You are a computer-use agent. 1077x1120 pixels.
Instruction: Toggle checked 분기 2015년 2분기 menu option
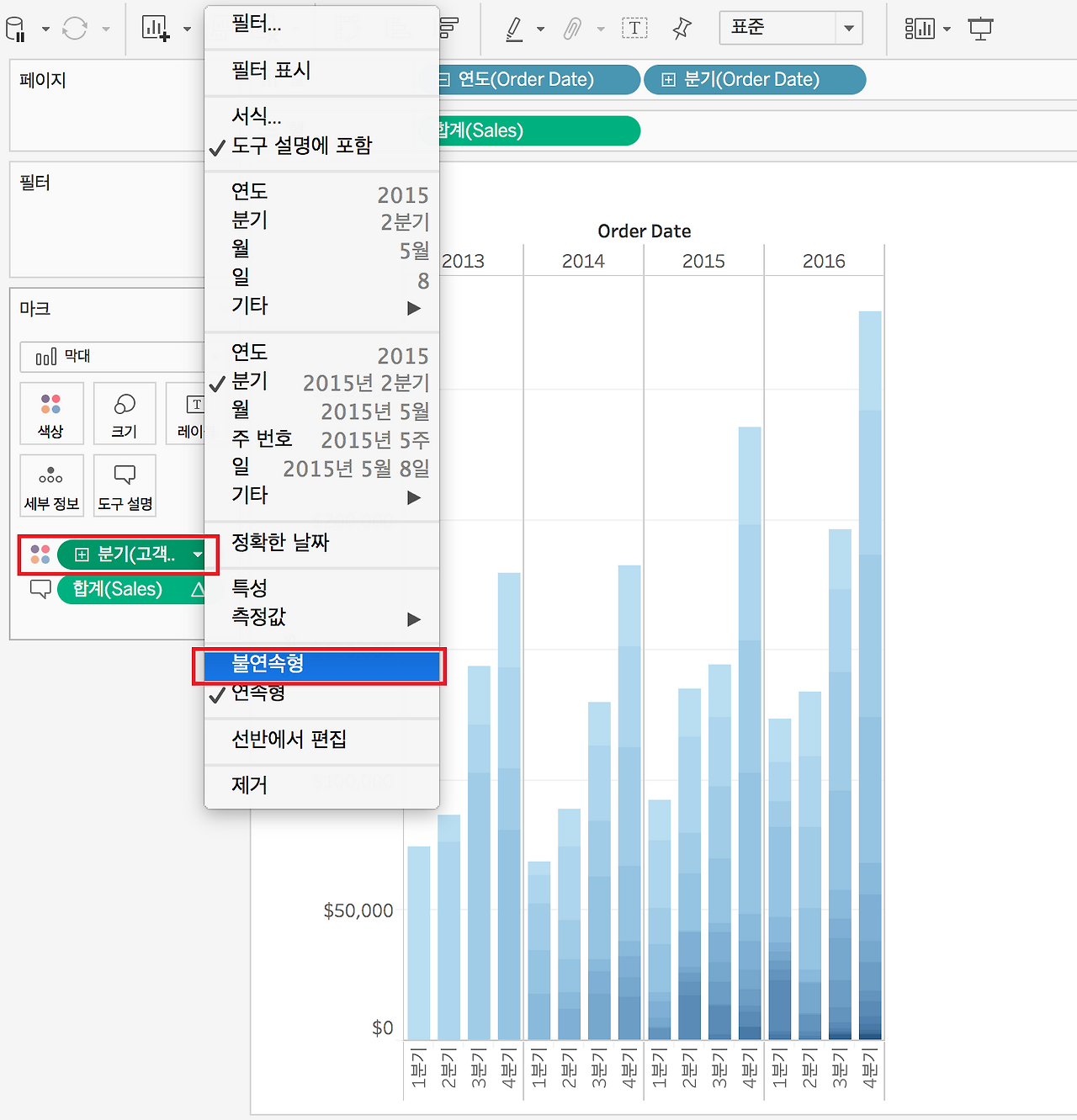[321, 382]
